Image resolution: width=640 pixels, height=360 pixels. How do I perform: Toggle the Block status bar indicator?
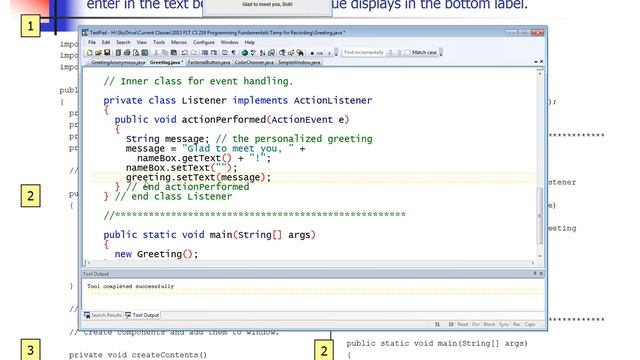tap(489, 324)
